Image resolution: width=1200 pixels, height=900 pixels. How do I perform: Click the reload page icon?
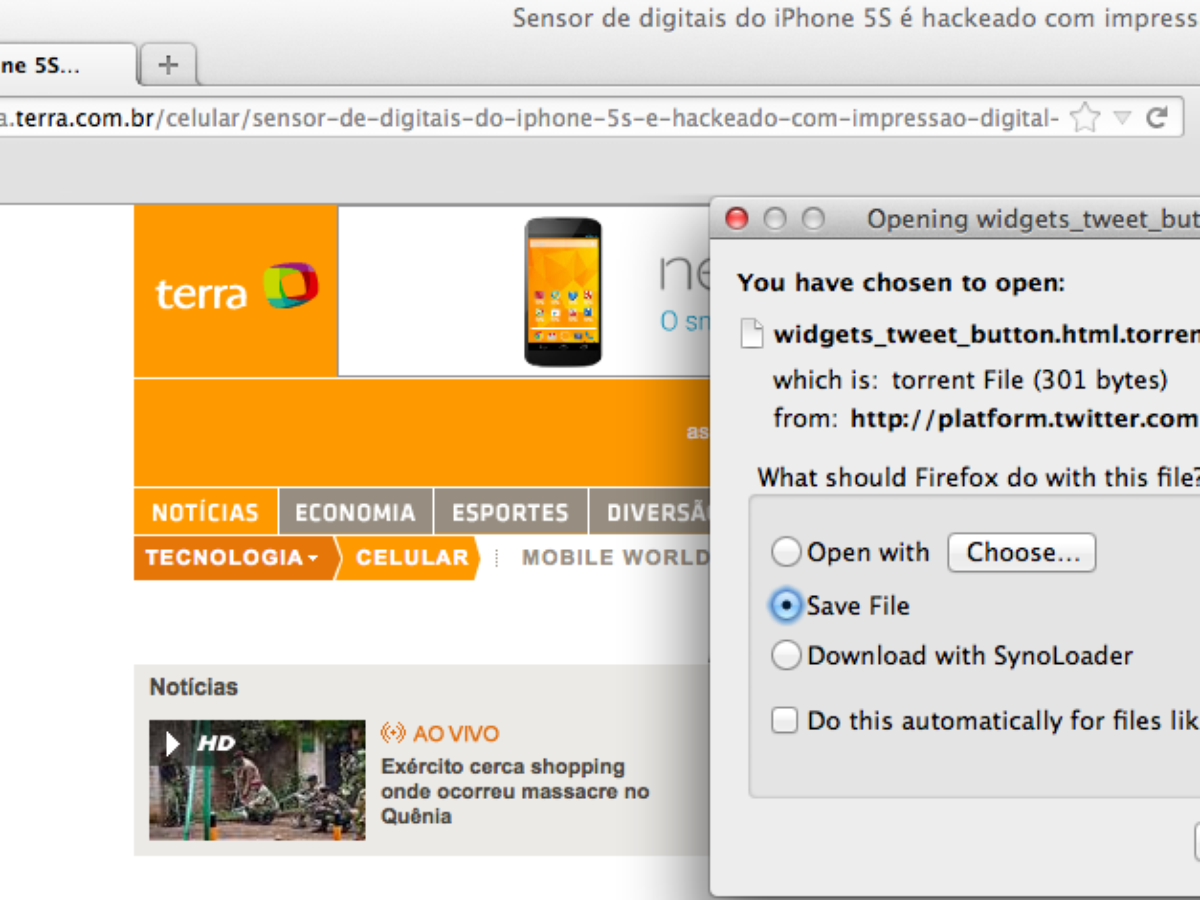(x=1157, y=118)
